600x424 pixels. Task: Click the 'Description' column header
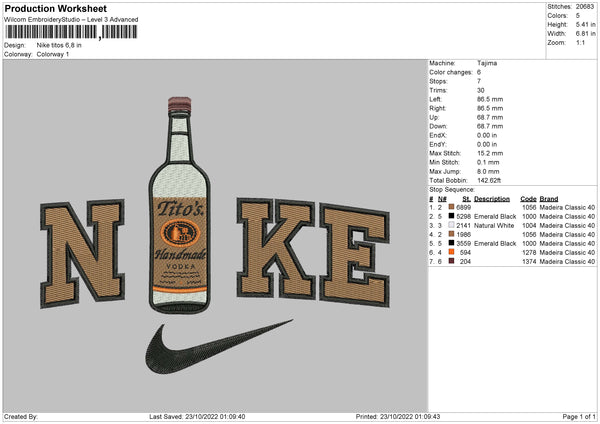(492, 199)
